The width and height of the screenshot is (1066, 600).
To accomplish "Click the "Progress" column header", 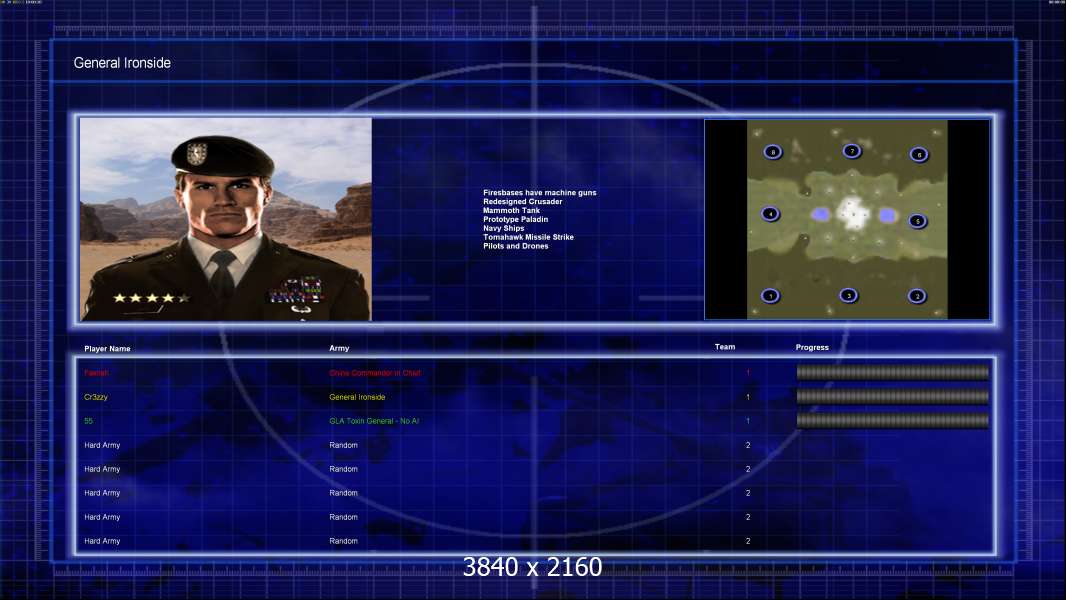I will (812, 347).
